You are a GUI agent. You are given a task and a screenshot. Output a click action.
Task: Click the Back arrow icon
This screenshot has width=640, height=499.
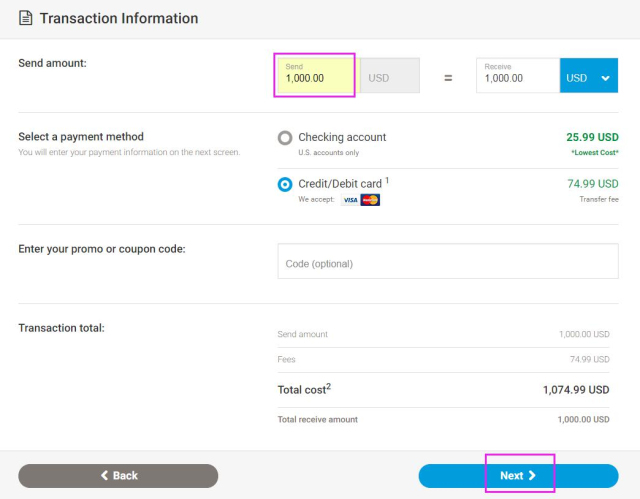104,476
